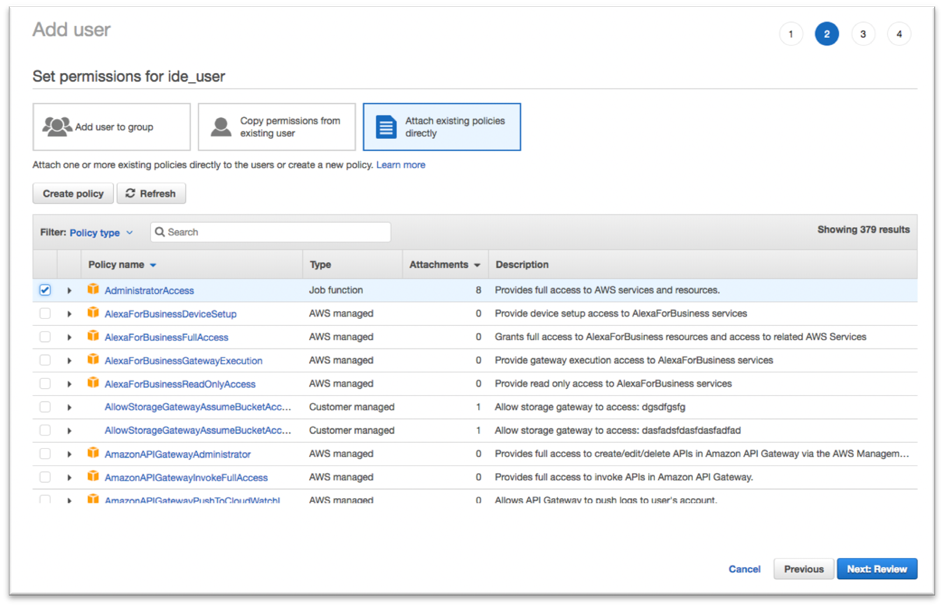
Task: Click the orange policy icon beside AdministratorAccess
Action: coord(93,289)
